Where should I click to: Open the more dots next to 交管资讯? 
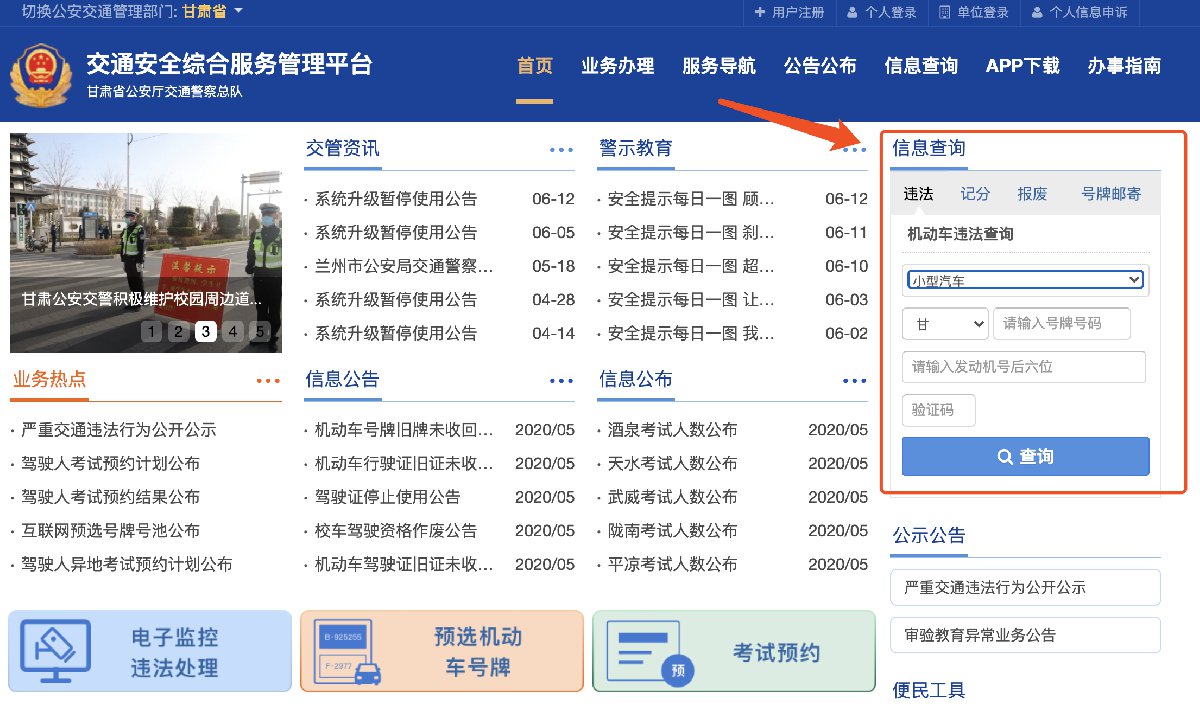(562, 150)
